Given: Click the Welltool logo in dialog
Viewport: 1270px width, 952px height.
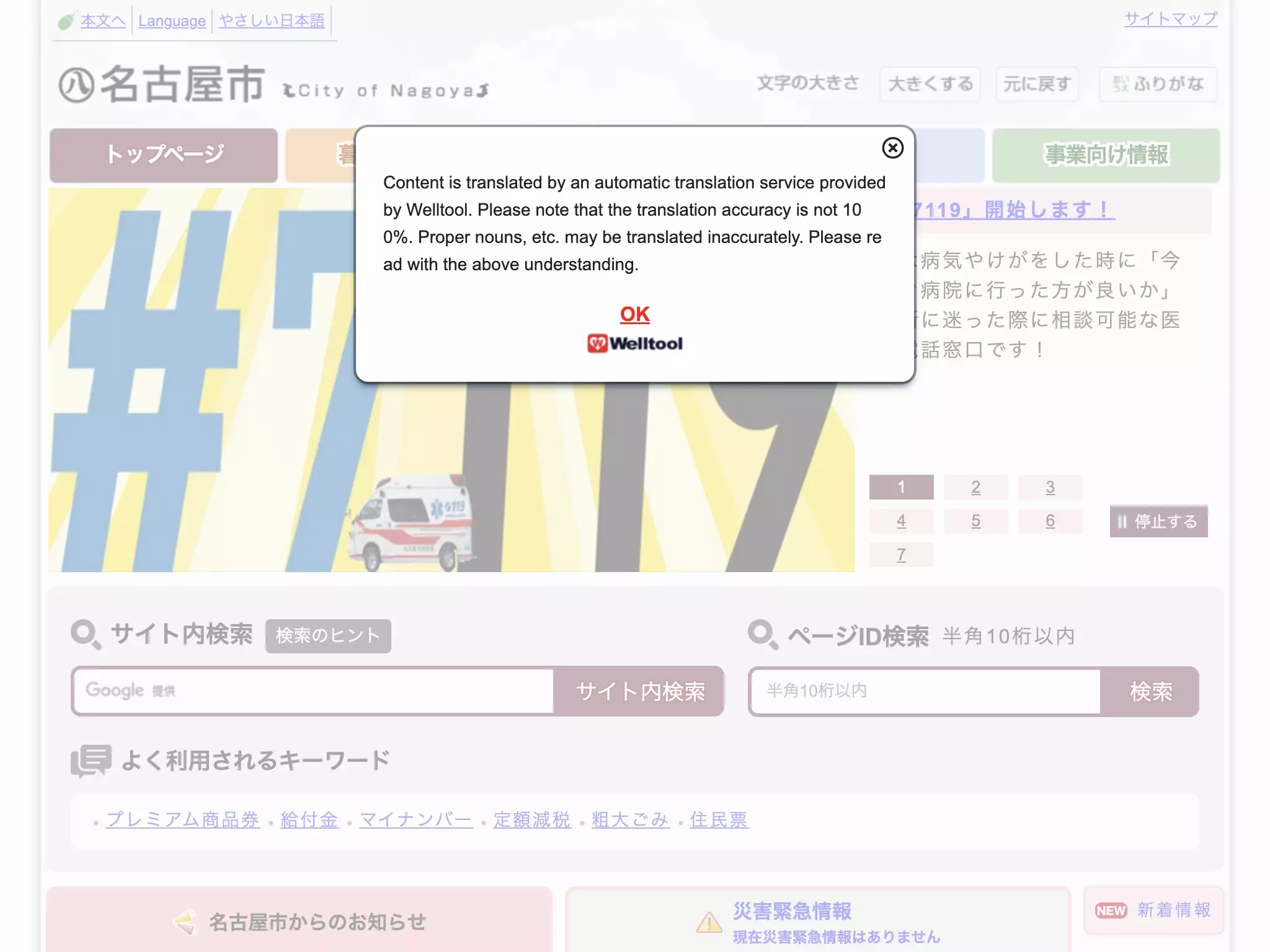Looking at the screenshot, I should pos(634,343).
